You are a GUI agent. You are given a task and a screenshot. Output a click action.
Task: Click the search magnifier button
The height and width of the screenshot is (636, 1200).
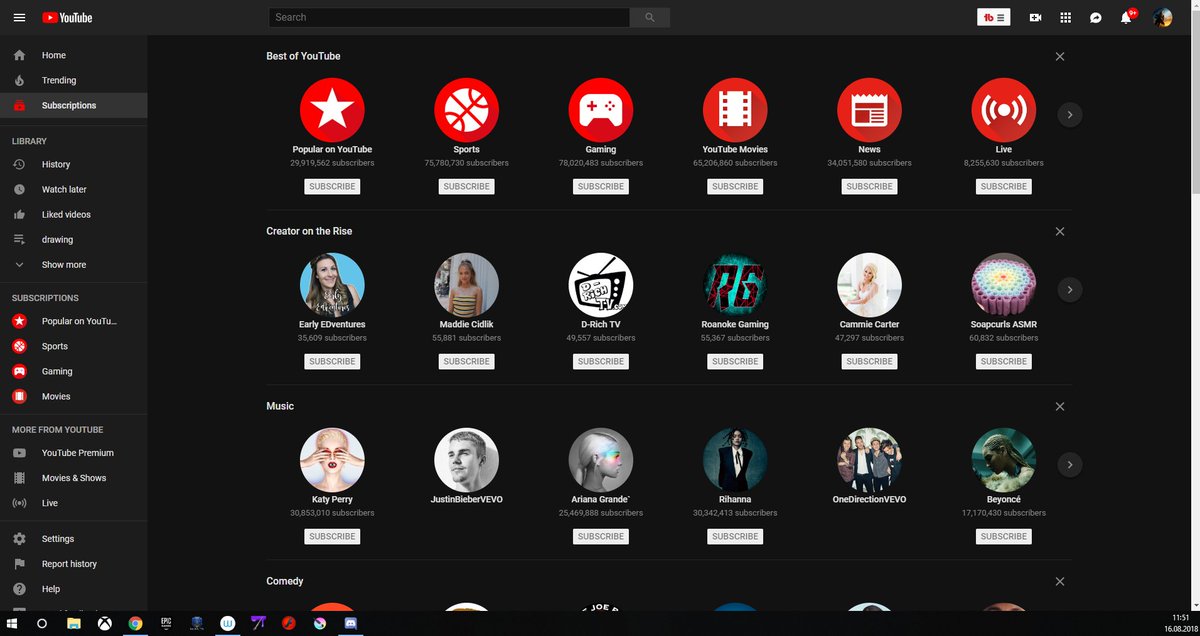pos(650,17)
